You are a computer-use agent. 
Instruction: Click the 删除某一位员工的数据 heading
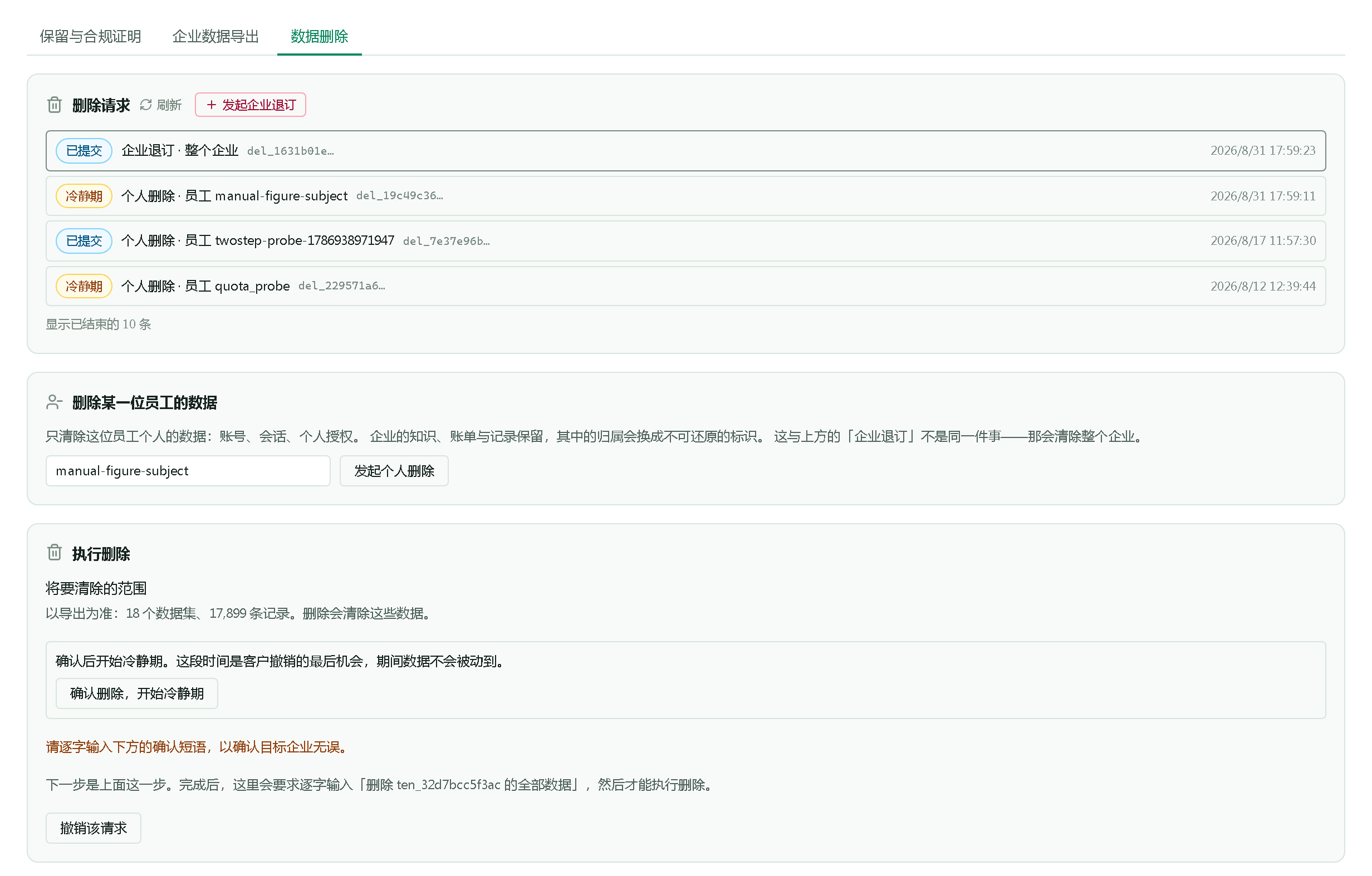(x=144, y=403)
